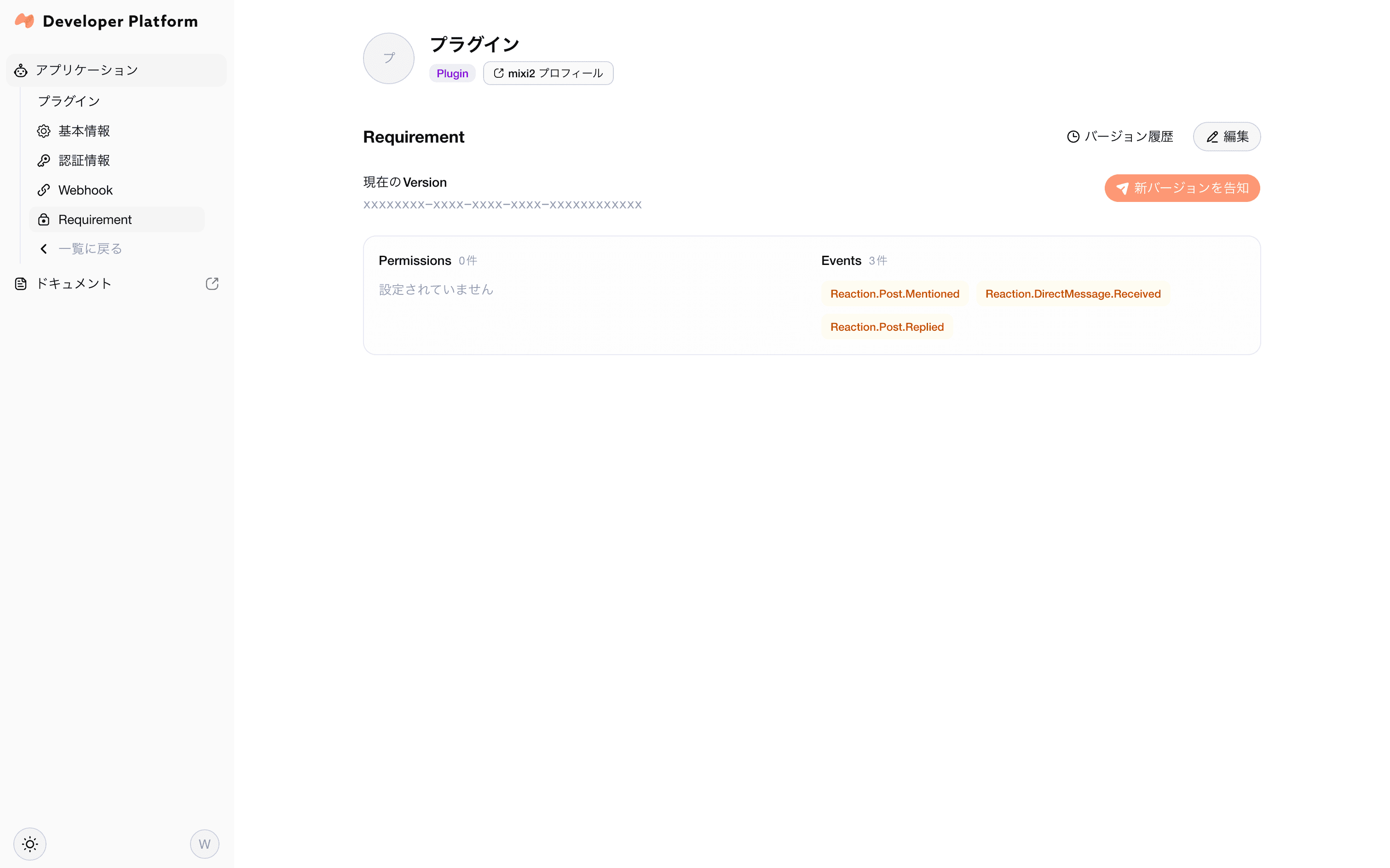This screenshot has width=1390, height=868.
Task: Click the 編集 edit button
Action: pos(1226,137)
